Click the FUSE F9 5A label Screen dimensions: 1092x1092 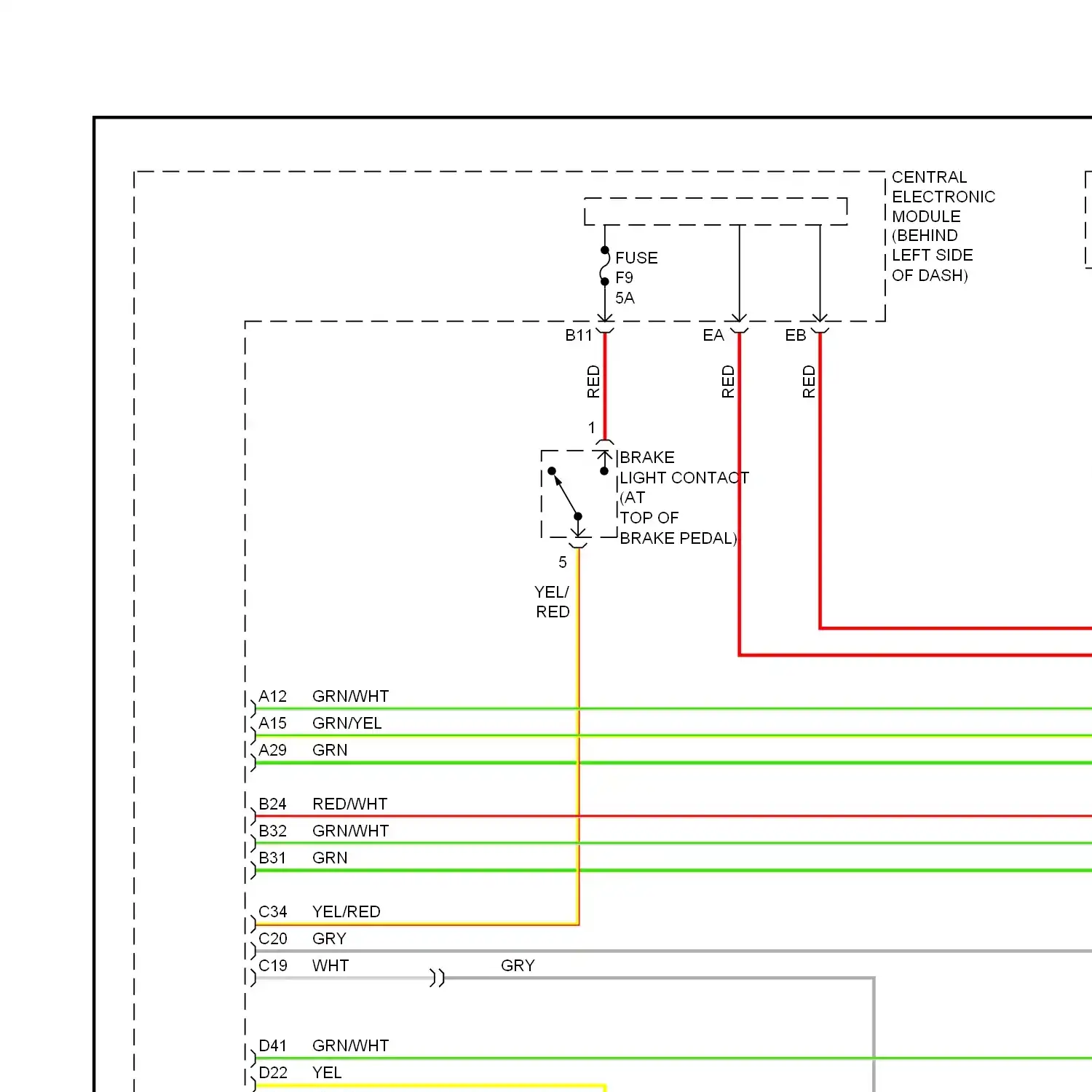click(636, 278)
